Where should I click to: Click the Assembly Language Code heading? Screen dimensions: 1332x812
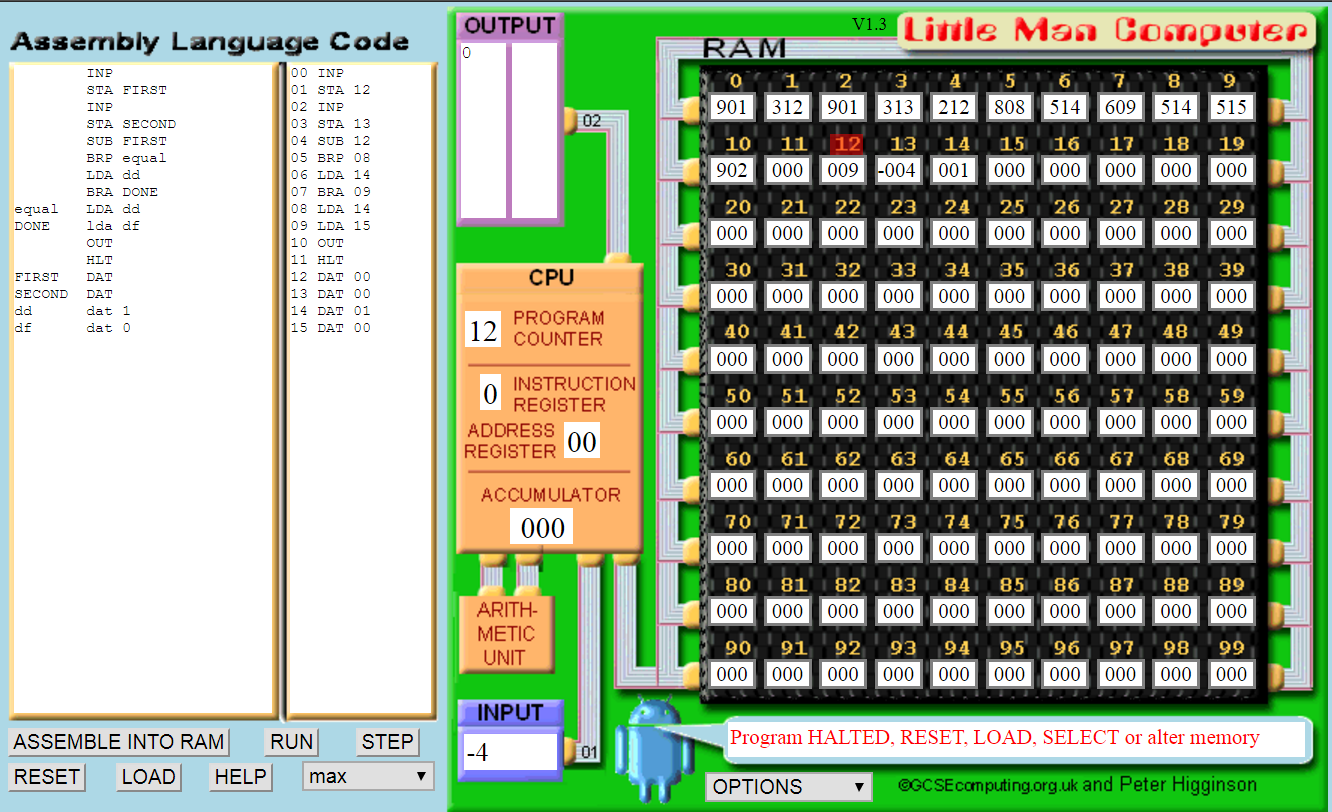pos(210,42)
